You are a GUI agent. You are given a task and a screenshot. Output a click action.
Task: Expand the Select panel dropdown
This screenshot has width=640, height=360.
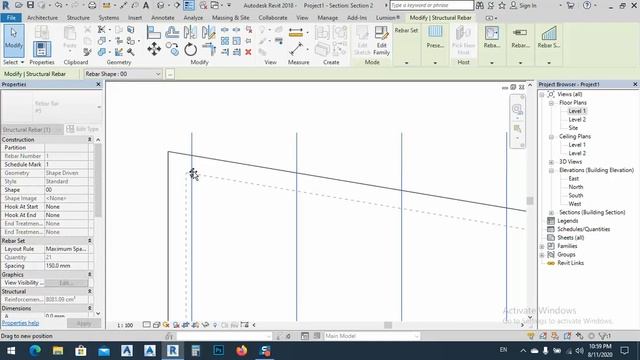pos(13,62)
